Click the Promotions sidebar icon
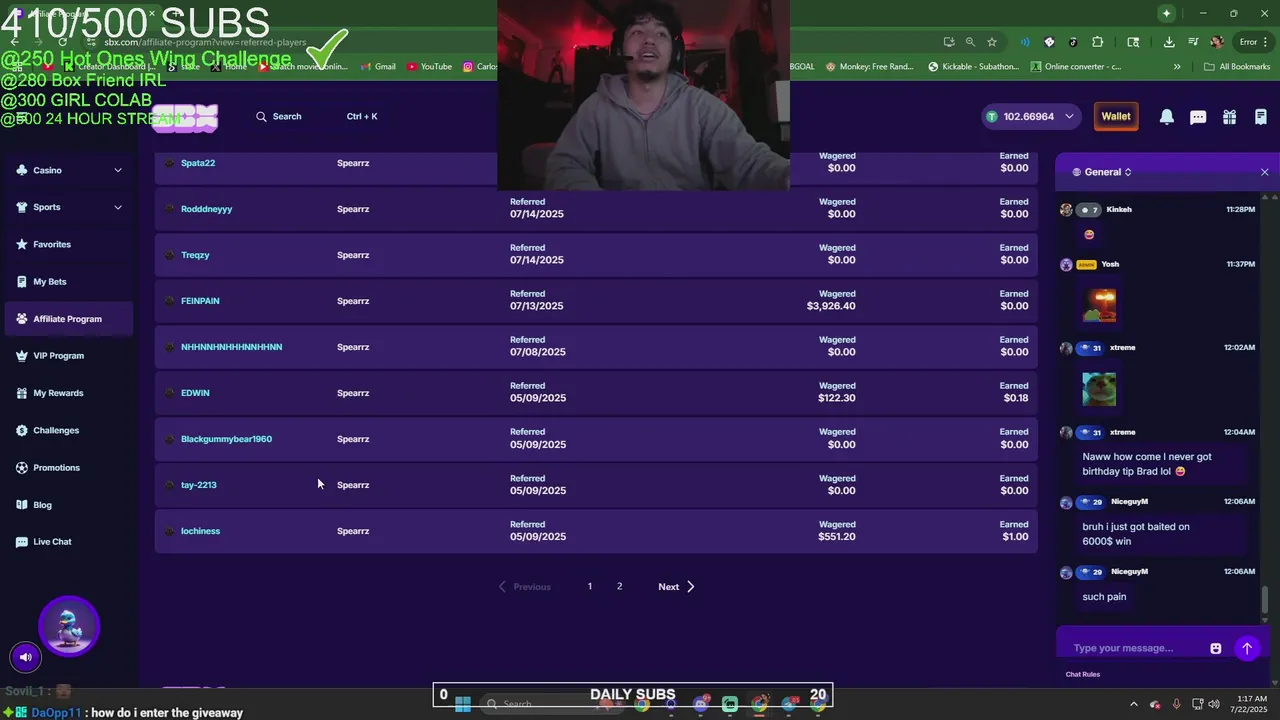The width and height of the screenshot is (1280, 720). [22, 468]
